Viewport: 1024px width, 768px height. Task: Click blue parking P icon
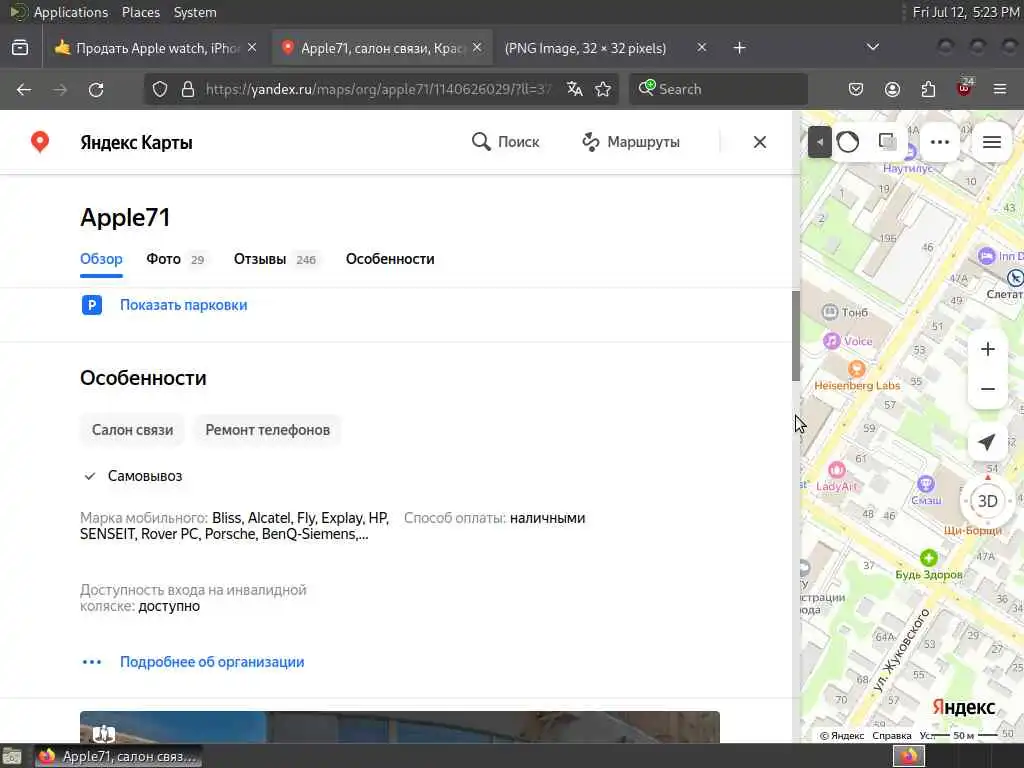pos(92,305)
